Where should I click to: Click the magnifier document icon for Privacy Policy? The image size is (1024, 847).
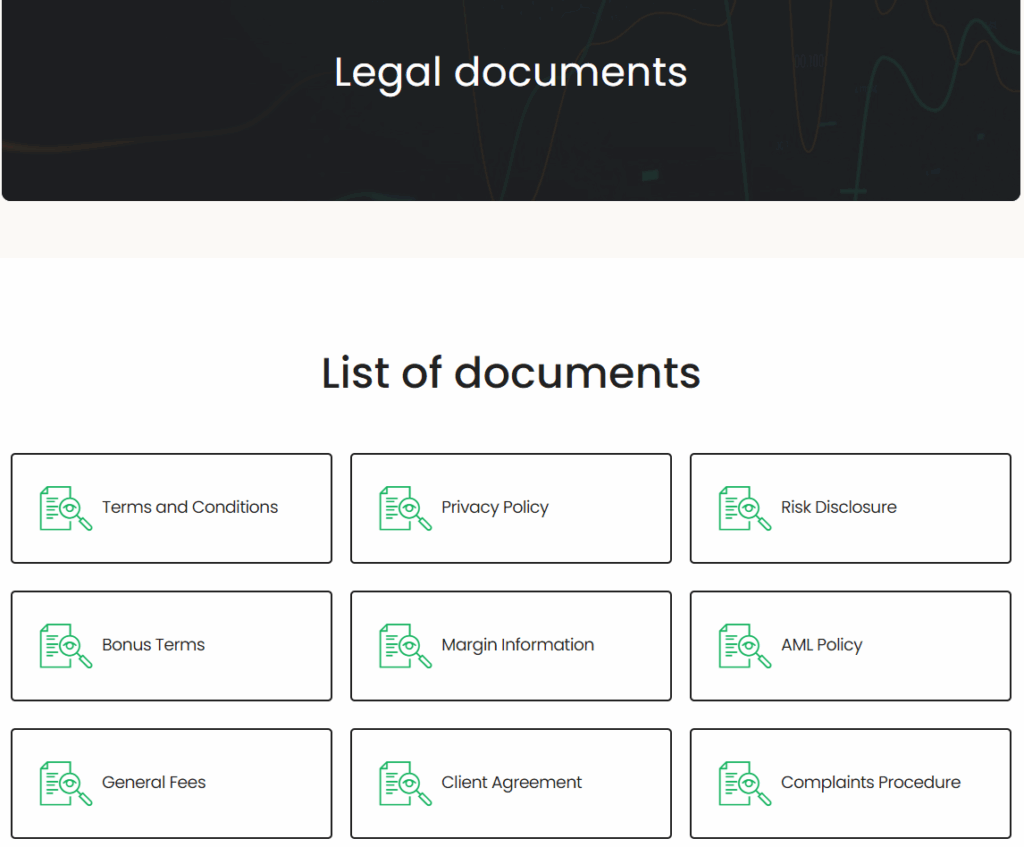tap(405, 508)
